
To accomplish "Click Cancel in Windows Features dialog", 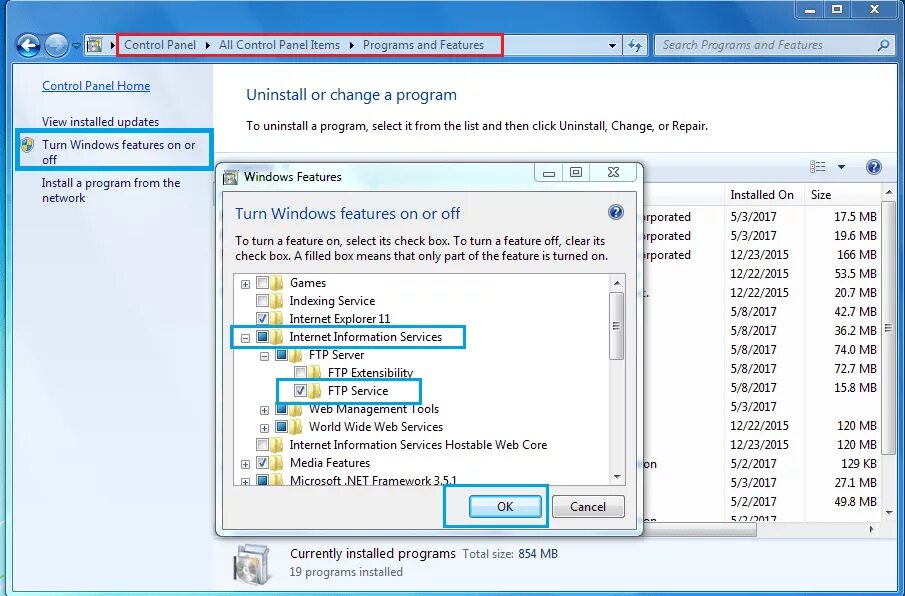I will (x=588, y=507).
